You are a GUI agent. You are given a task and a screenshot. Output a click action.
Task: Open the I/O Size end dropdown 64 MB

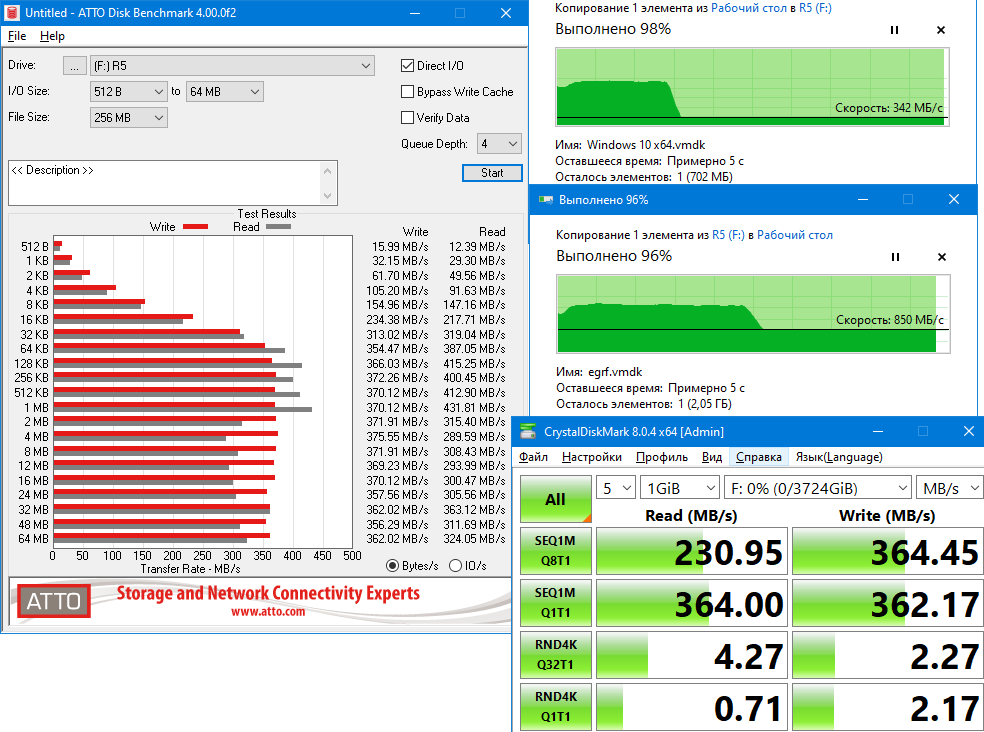coord(225,92)
